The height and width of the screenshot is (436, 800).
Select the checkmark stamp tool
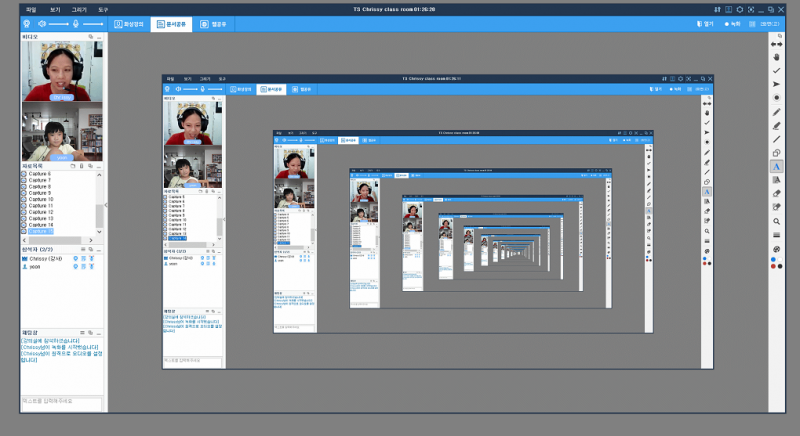(x=777, y=71)
